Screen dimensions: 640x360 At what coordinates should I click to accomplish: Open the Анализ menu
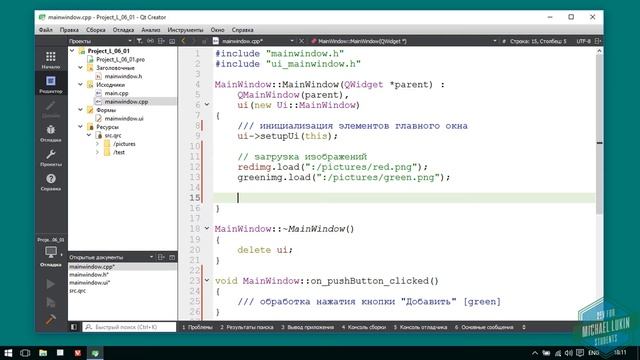click(x=151, y=30)
